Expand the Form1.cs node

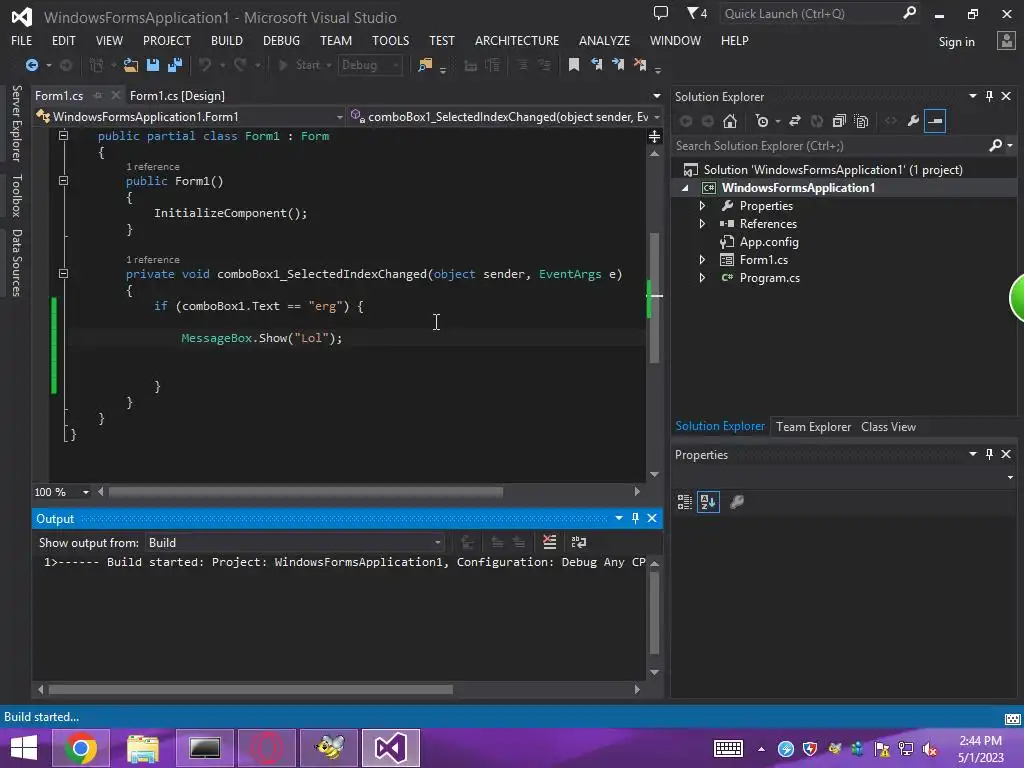pyautogui.click(x=702, y=260)
